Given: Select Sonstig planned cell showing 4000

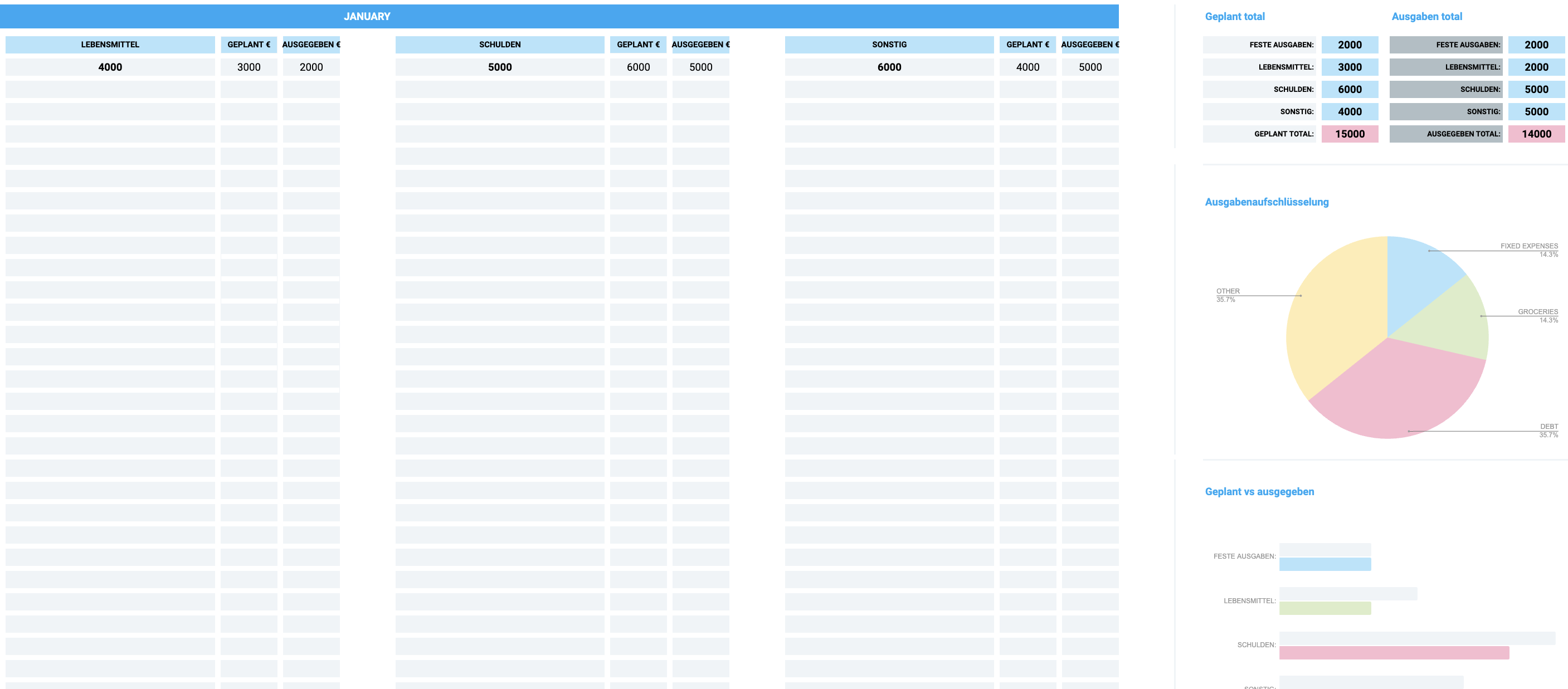Looking at the screenshot, I should (x=1028, y=67).
